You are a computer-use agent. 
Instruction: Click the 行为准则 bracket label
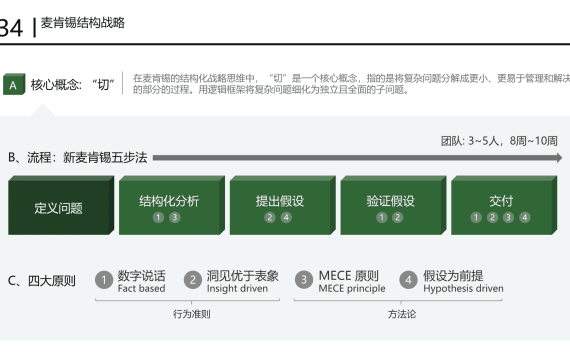(x=192, y=314)
